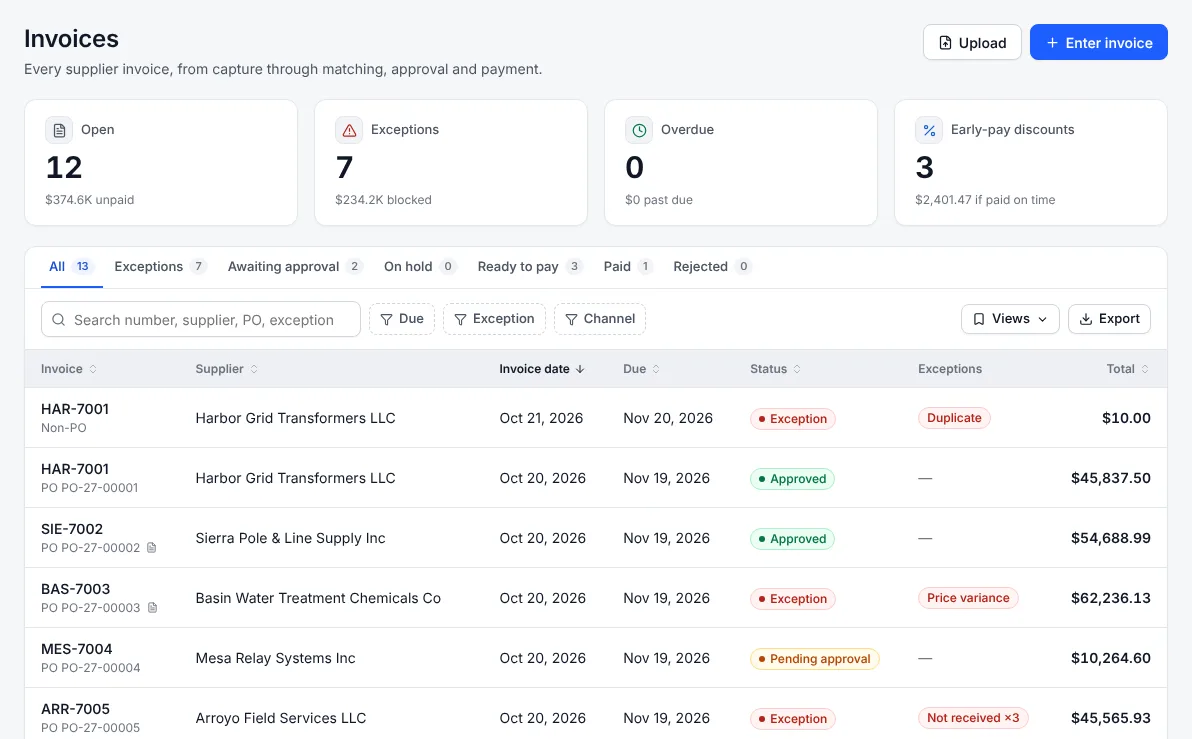Screen dimensions: 1192x739
Task: Sort by Supplier column arrows icon
Action: pos(254,369)
